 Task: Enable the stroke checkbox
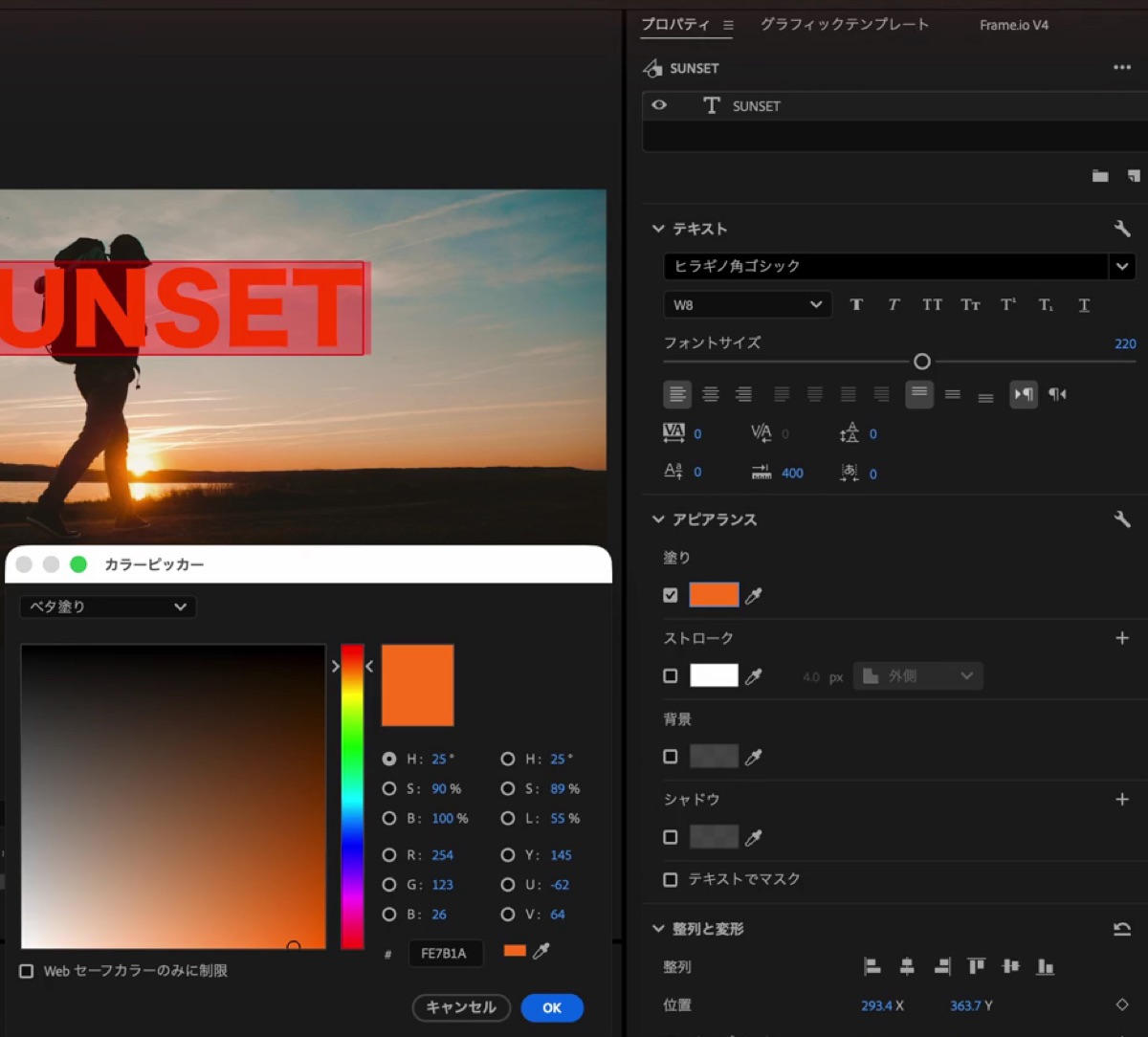[x=671, y=676]
